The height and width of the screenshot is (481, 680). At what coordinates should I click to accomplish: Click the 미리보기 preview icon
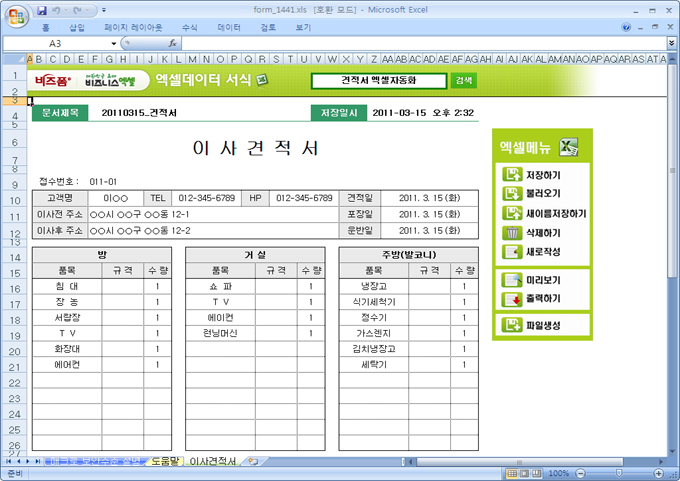tap(512, 280)
